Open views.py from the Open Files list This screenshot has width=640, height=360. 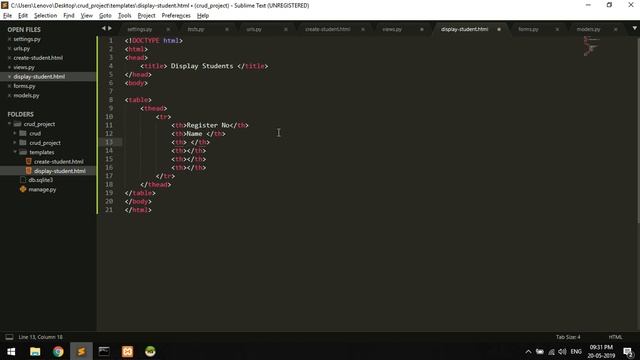click(x=24, y=67)
